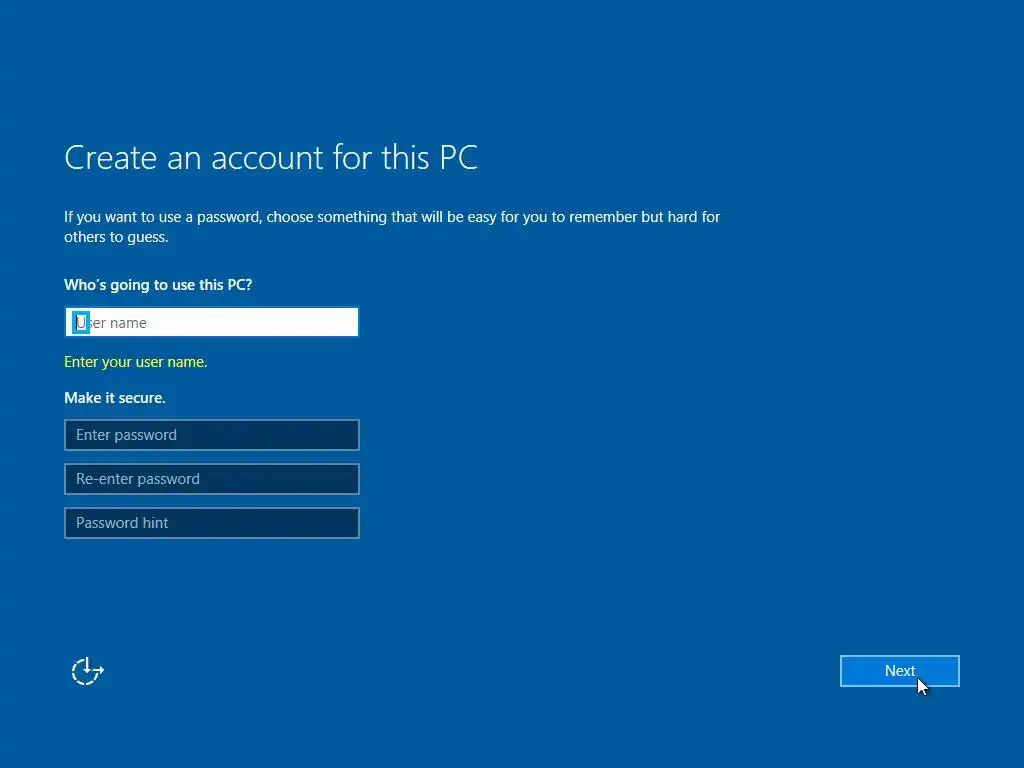Open the Ease of Access icon
The image size is (1024, 768).
pyautogui.click(x=87, y=671)
